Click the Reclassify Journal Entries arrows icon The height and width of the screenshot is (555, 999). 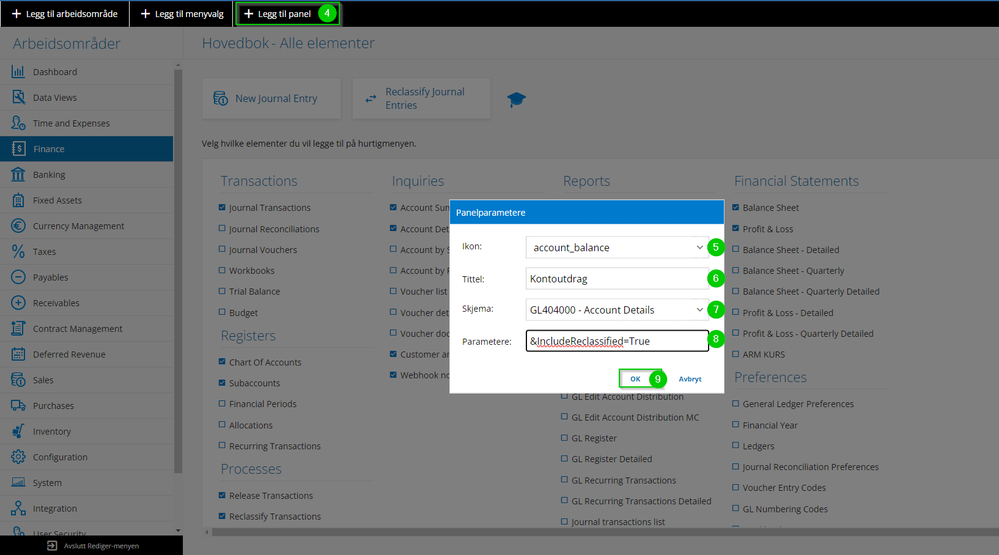370,99
